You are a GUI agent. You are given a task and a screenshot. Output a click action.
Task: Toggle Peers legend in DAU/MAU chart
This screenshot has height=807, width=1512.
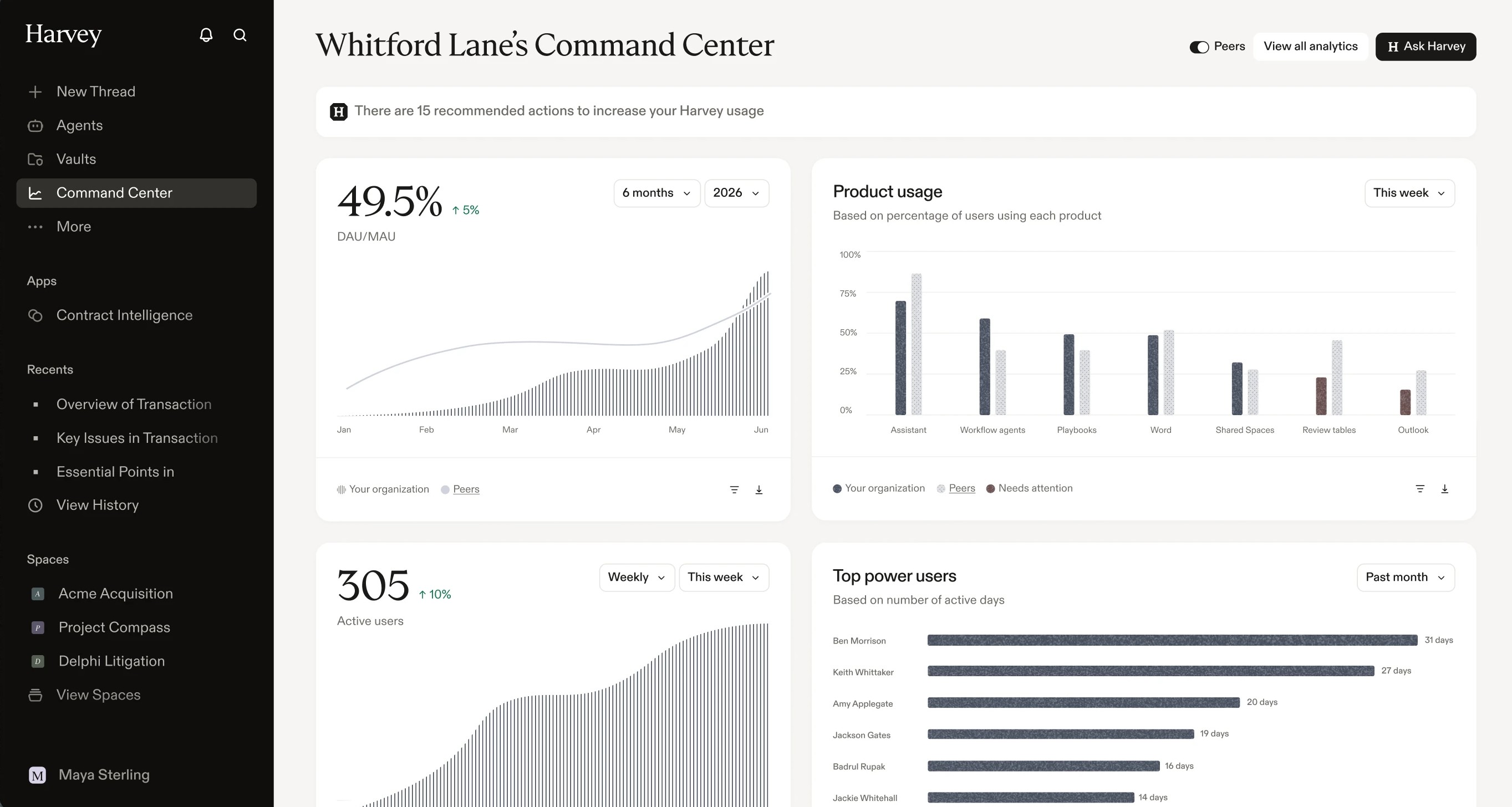pos(466,489)
